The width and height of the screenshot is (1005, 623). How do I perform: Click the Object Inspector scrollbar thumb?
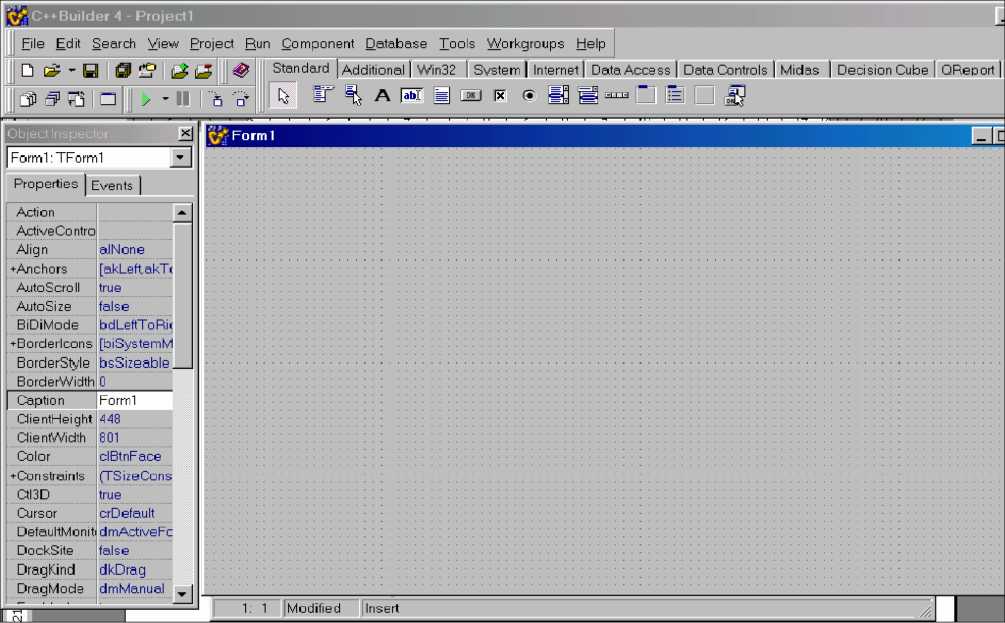182,295
